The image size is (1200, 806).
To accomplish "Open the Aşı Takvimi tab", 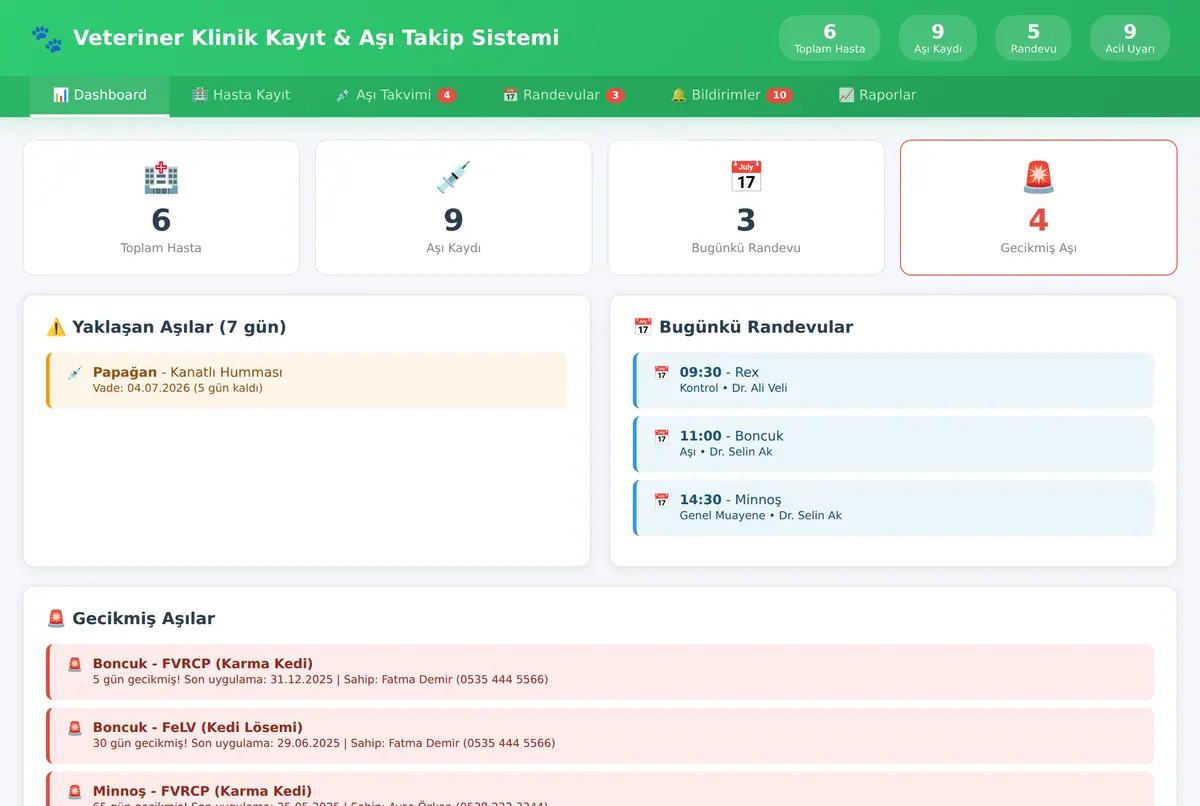I will click(x=396, y=95).
